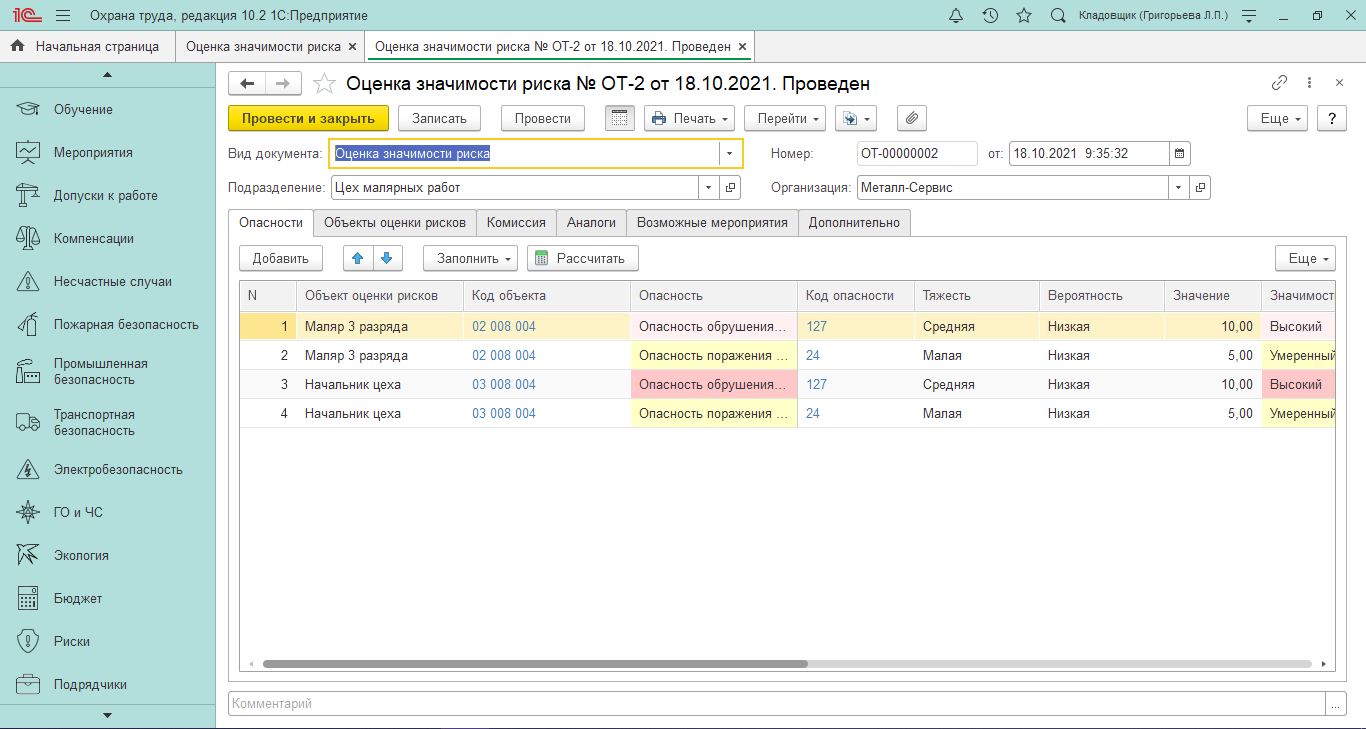Open the table Еще menu

[x=1305, y=258]
